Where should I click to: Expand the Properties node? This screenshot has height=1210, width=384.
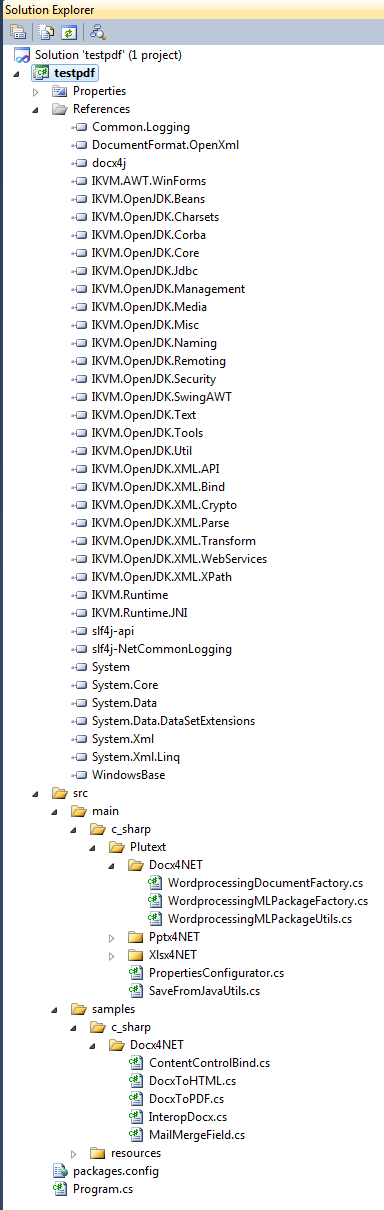tap(35, 91)
